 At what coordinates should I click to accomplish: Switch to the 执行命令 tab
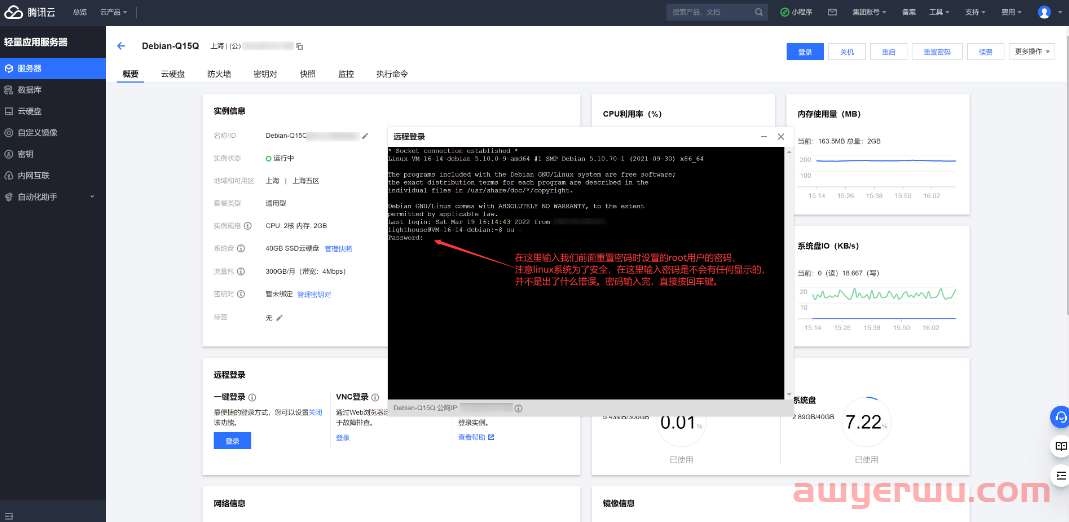(392, 74)
